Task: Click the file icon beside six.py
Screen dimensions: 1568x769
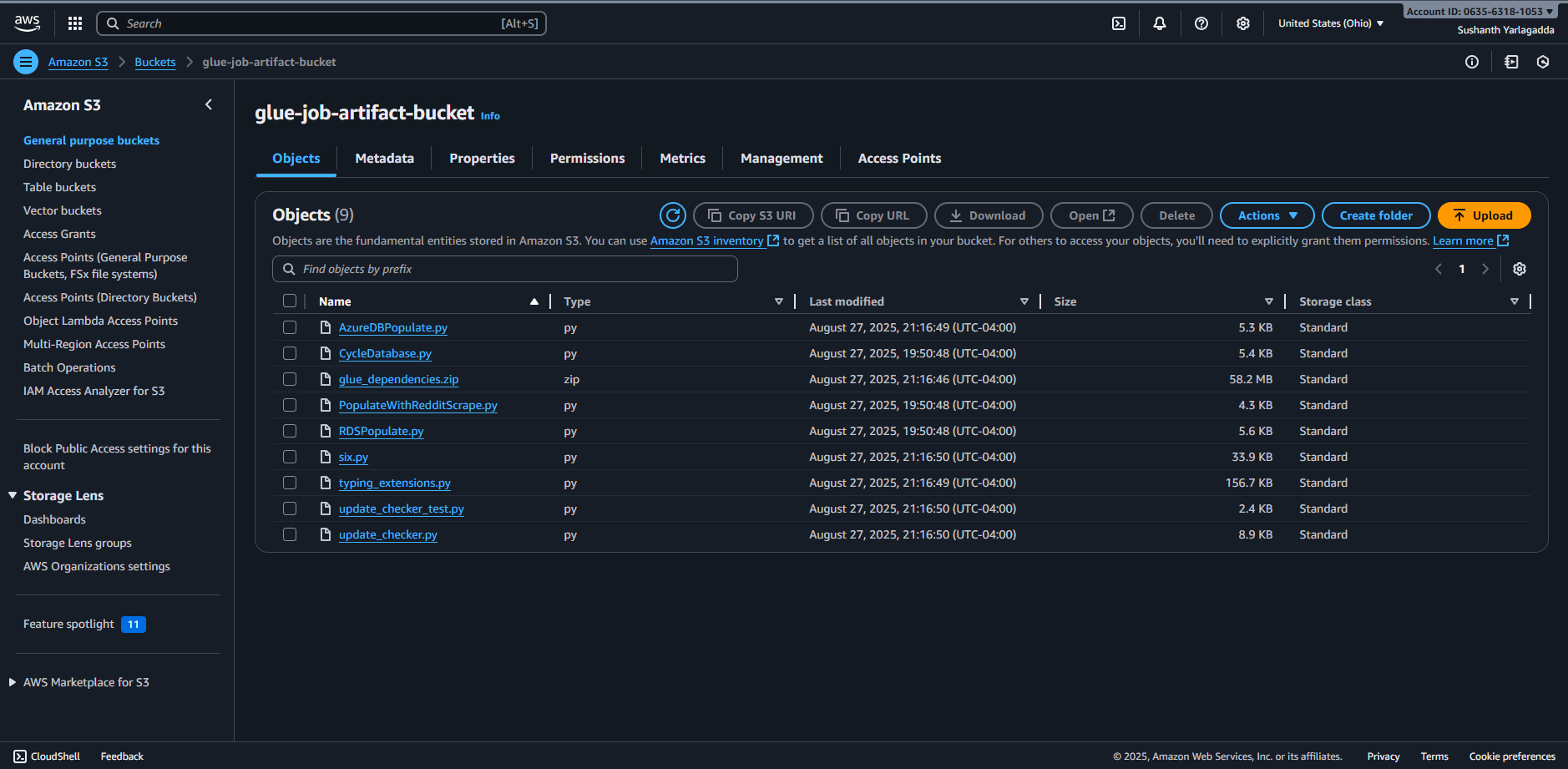Action: pos(326,457)
